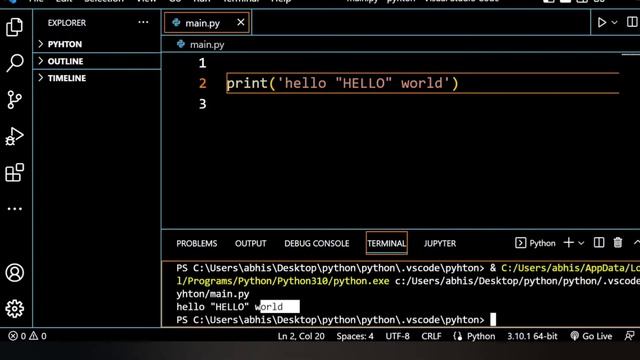Open the new terminal launch profile dropdown
This screenshot has height=360, width=640.
pyautogui.click(x=581, y=243)
